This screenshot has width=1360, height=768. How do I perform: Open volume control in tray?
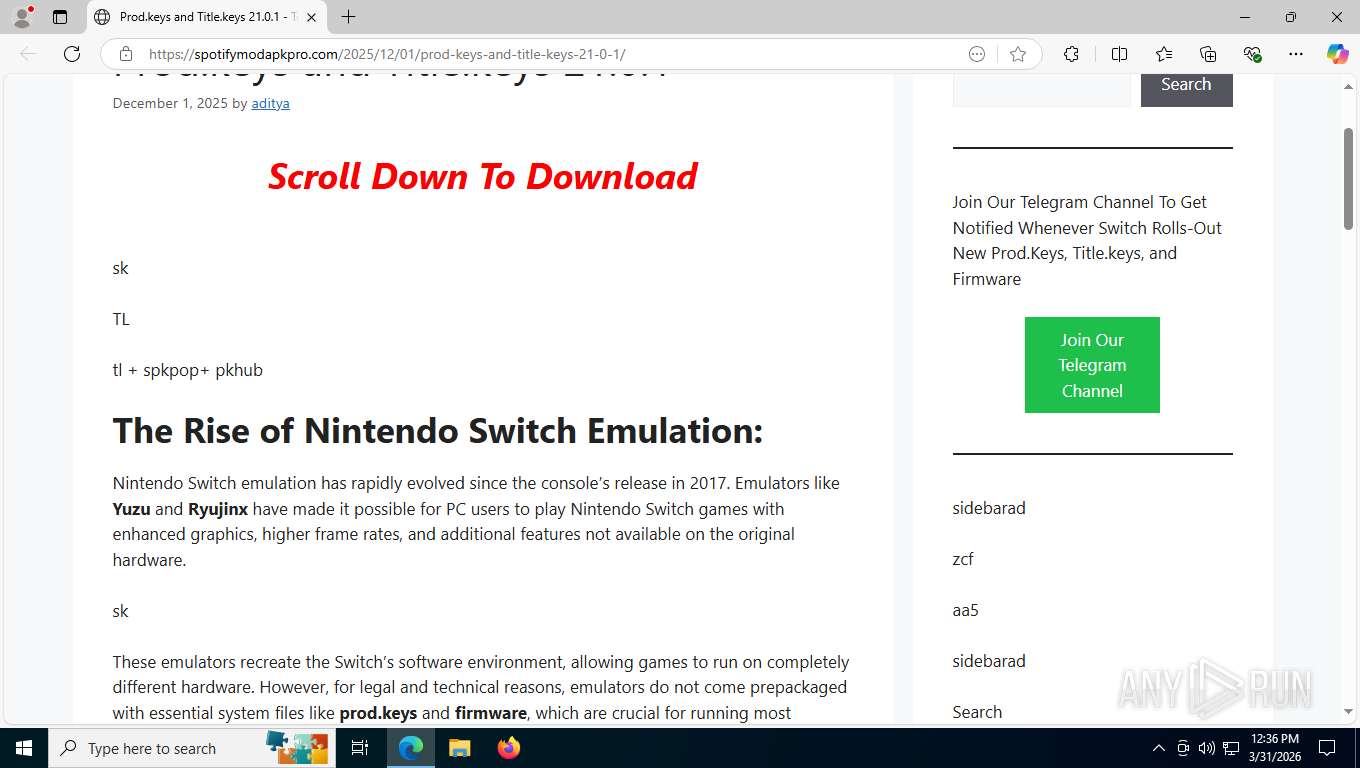[x=1207, y=748]
